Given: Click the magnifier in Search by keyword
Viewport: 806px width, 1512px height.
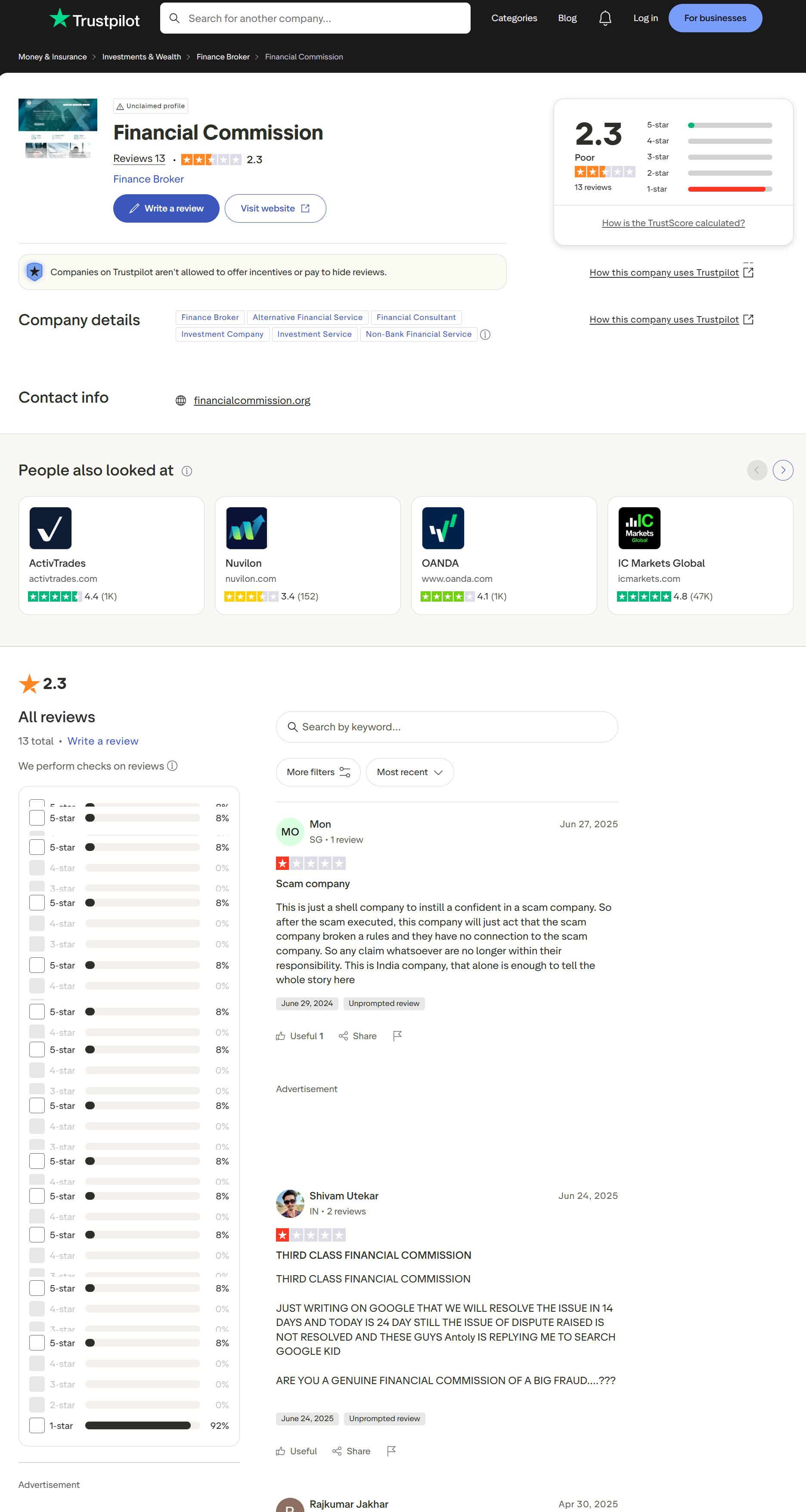Looking at the screenshot, I should tap(292, 727).
